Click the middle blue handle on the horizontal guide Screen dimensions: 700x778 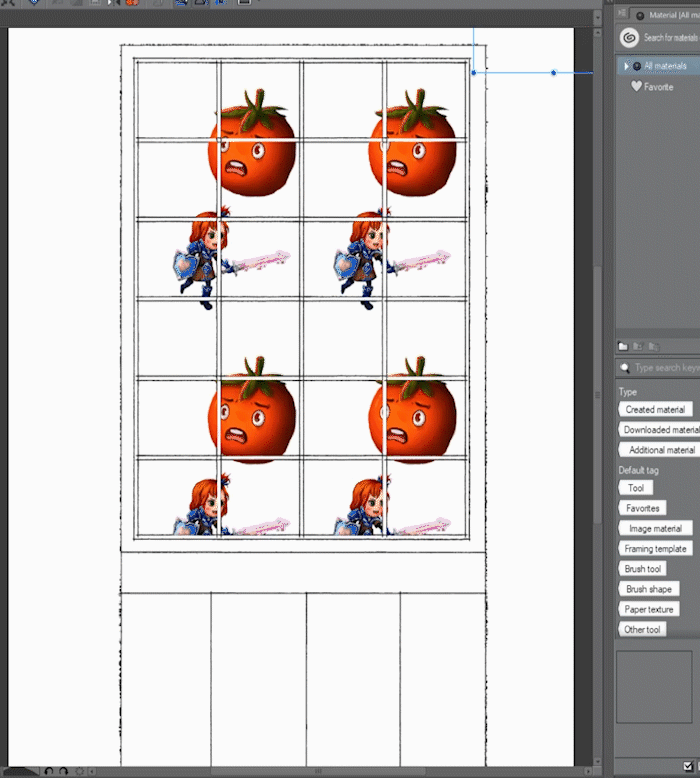point(554,73)
